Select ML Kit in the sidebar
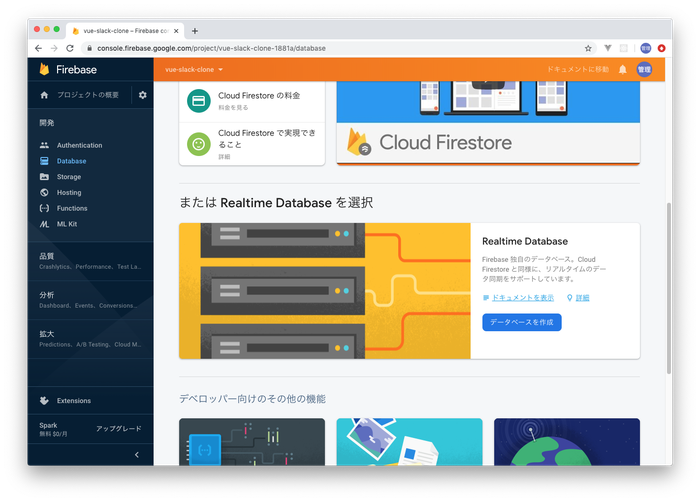Screen dimensions: 700x502 [67, 224]
